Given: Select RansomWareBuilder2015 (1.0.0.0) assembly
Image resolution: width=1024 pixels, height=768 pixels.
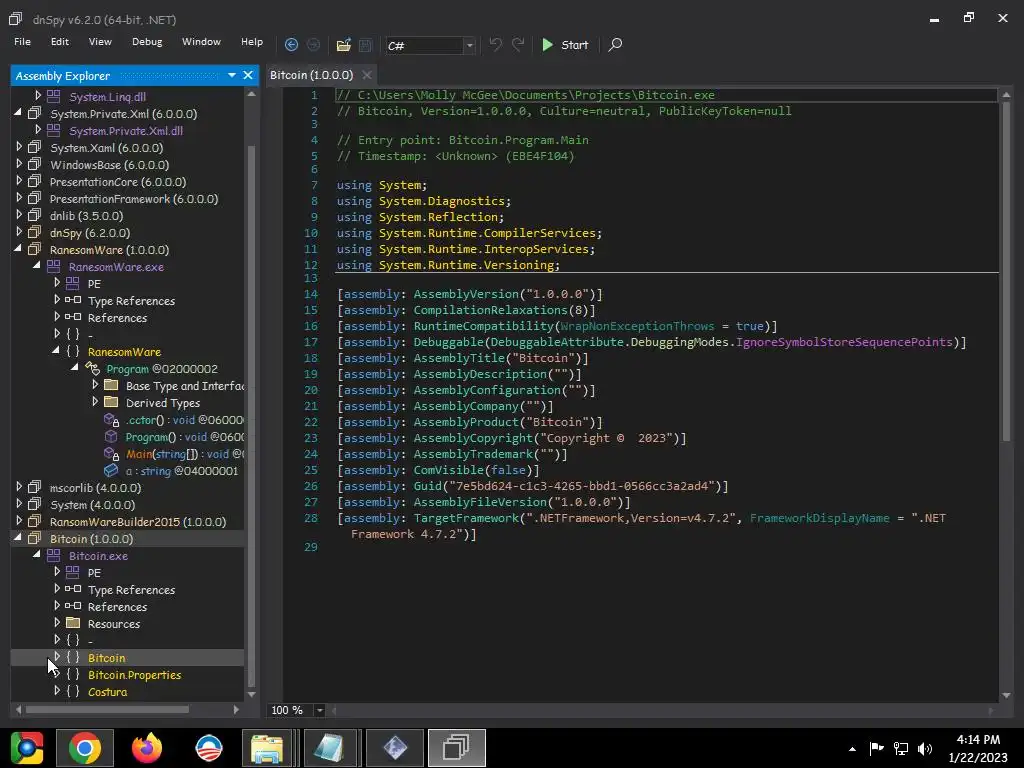Looking at the screenshot, I should 138,522.
